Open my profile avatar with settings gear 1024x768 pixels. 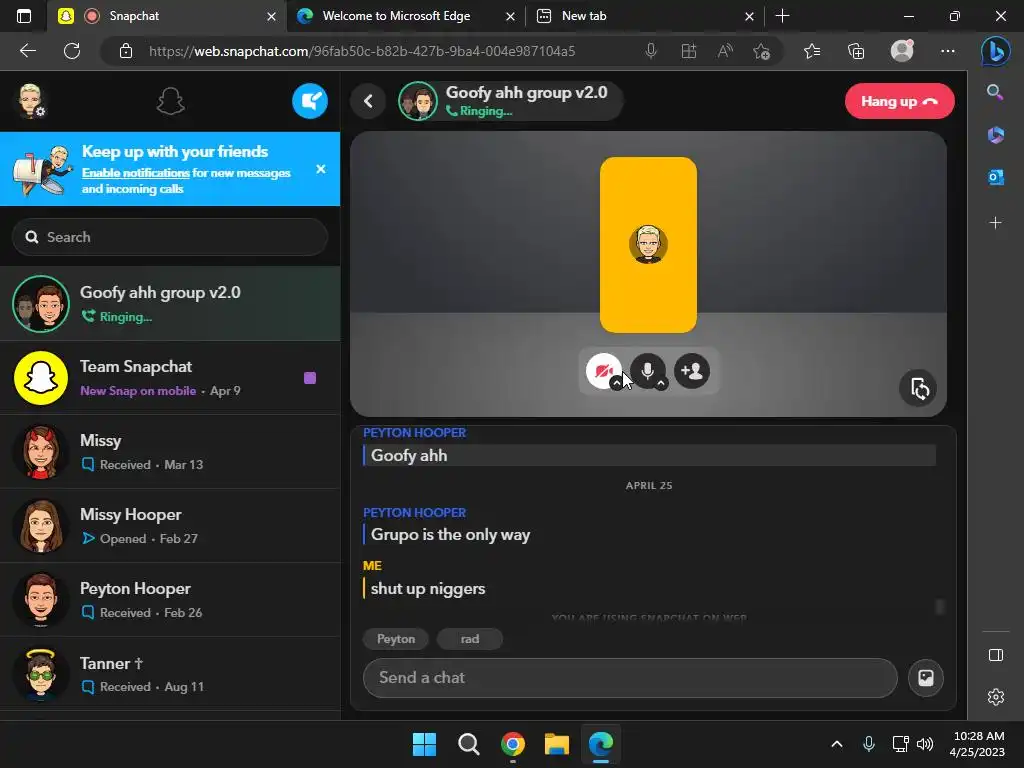tap(31, 101)
